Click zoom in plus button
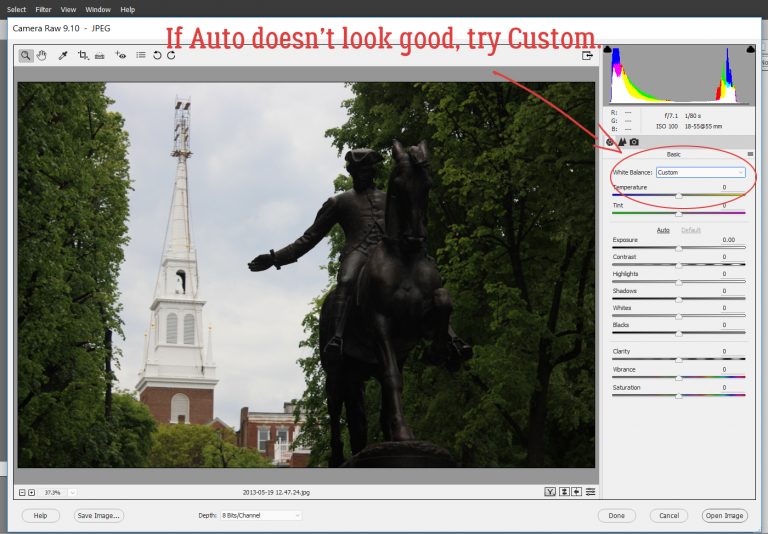 coord(31,492)
